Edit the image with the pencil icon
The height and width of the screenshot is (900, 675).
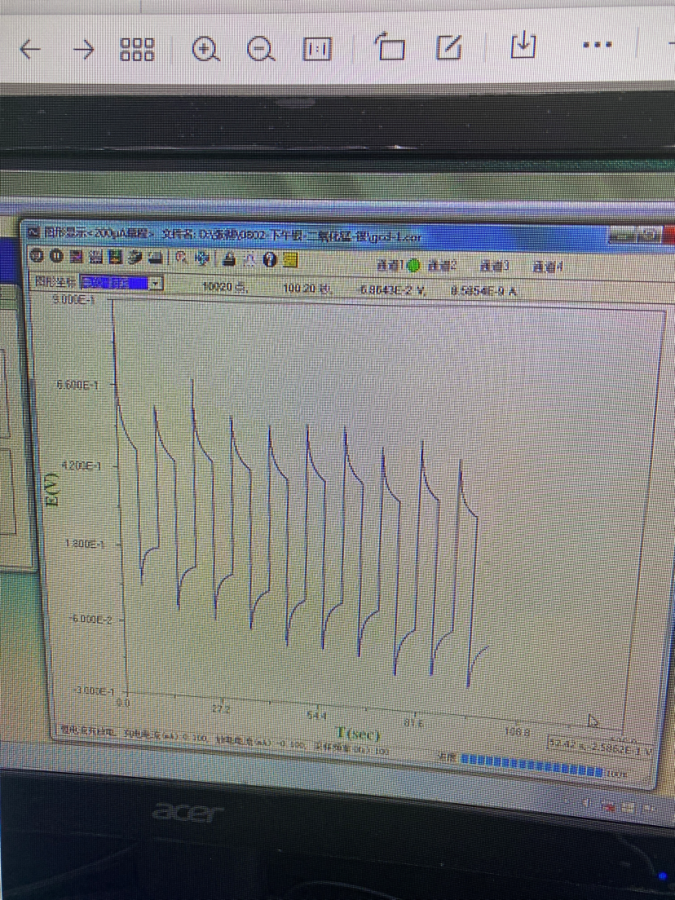coord(450,47)
